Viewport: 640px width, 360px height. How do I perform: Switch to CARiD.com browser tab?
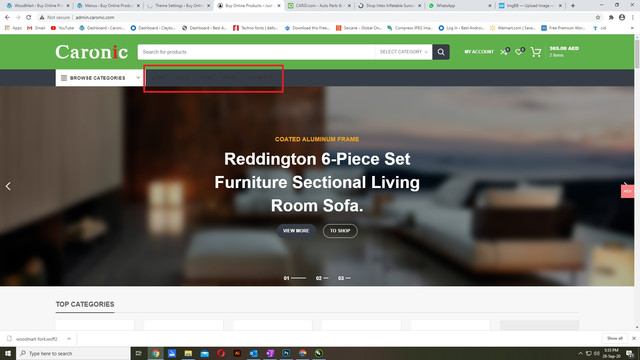click(319, 6)
